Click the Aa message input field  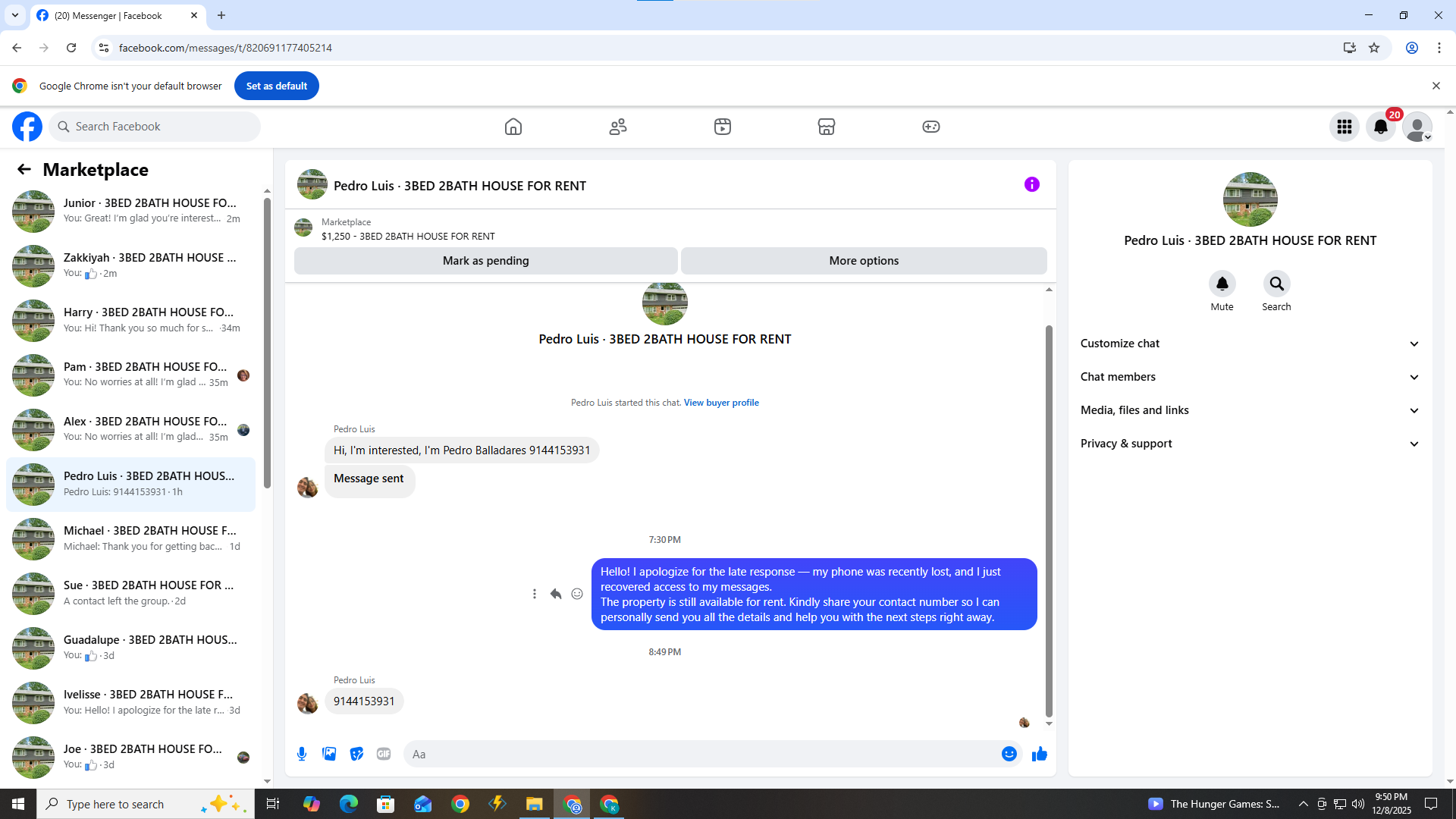pos(701,754)
